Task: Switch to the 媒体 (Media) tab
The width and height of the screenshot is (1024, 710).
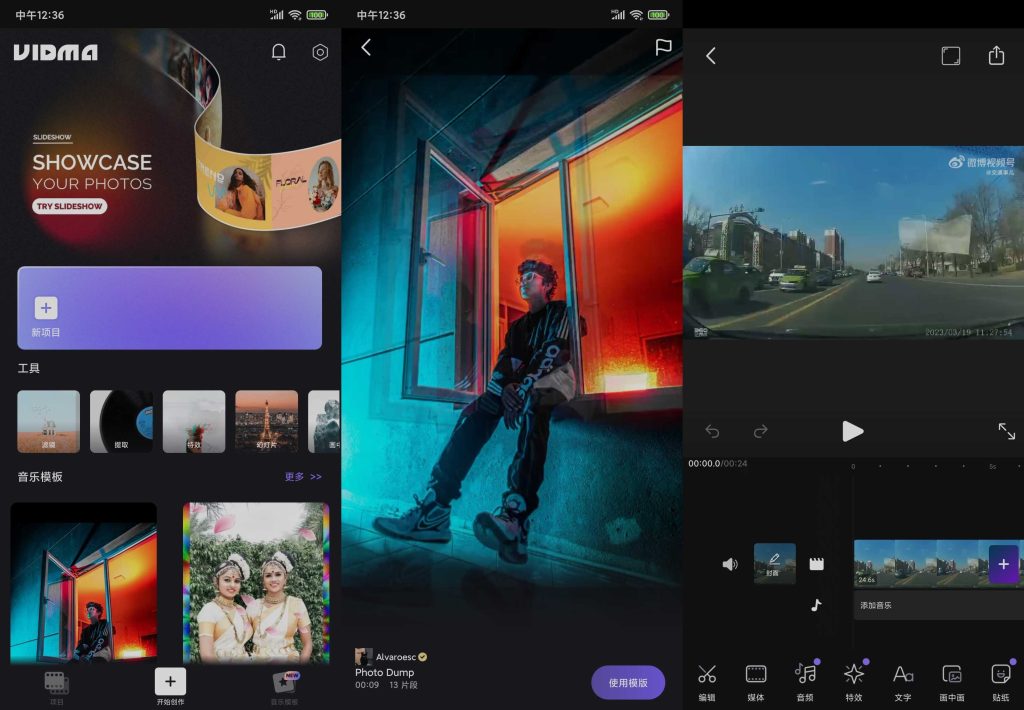Action: (756, 680)
